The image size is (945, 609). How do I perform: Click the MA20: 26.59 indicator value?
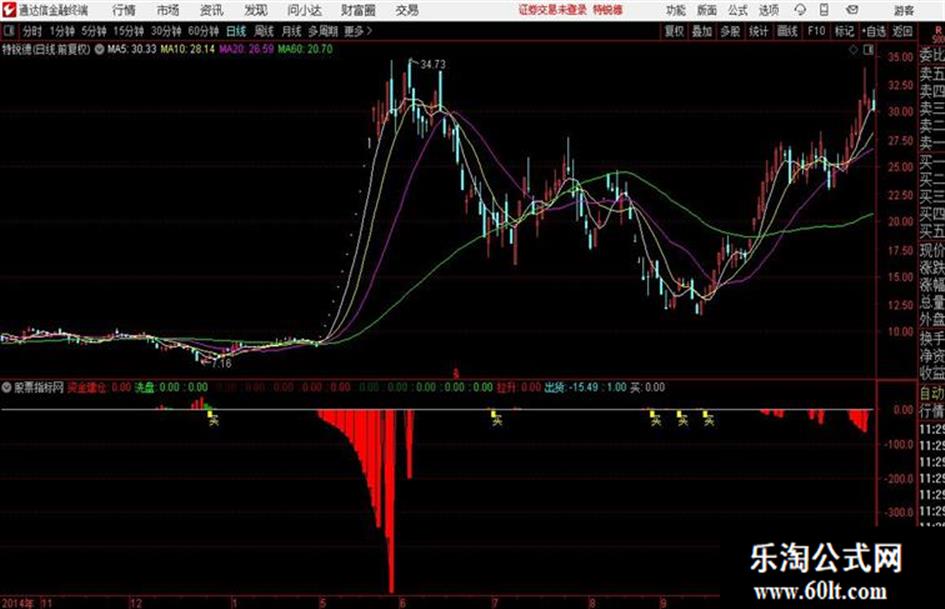(246, 49)
